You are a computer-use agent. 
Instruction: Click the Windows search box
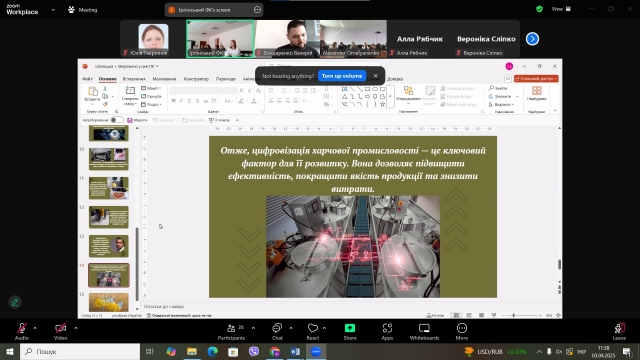coord(80,351)
